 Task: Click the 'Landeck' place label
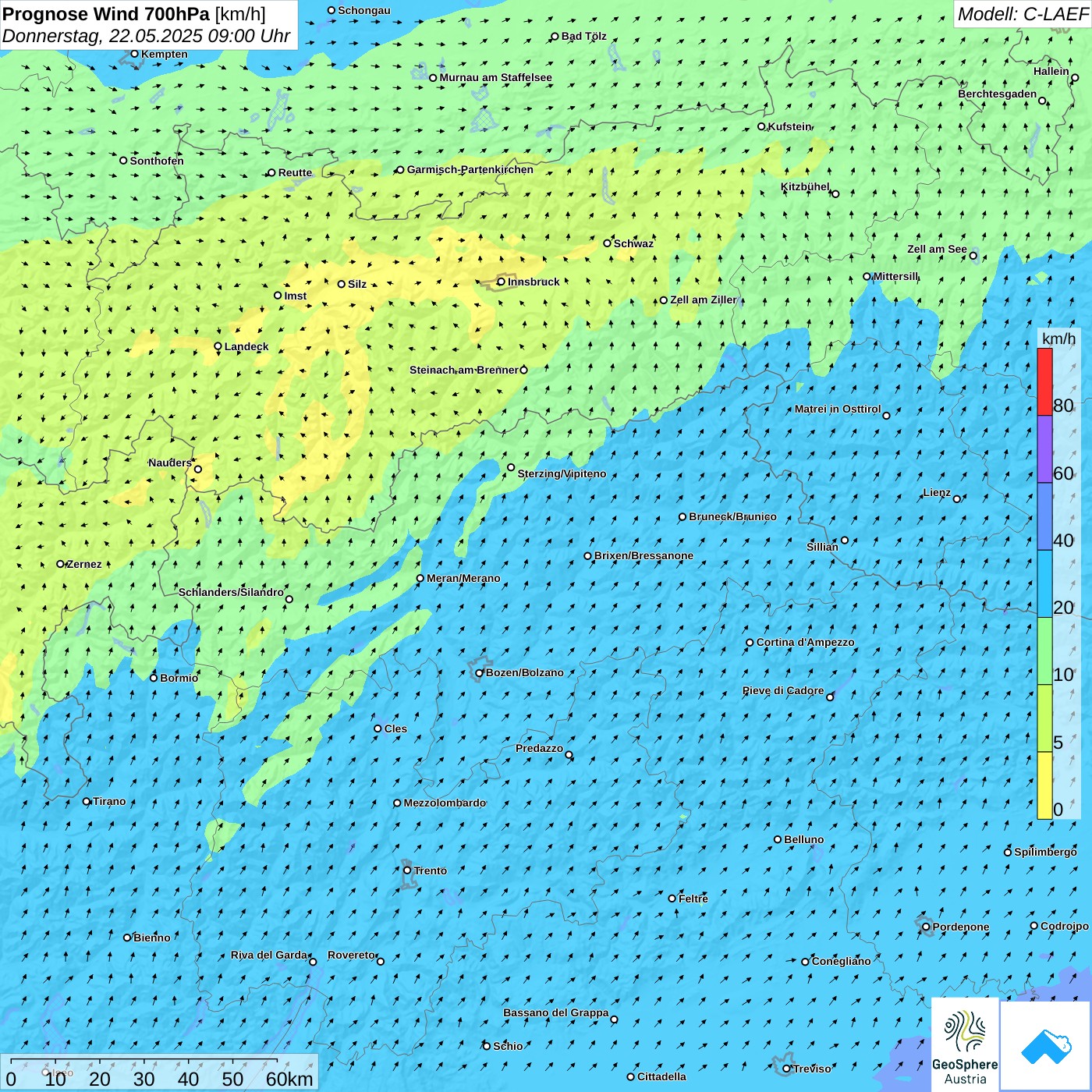tap(246, 346)
